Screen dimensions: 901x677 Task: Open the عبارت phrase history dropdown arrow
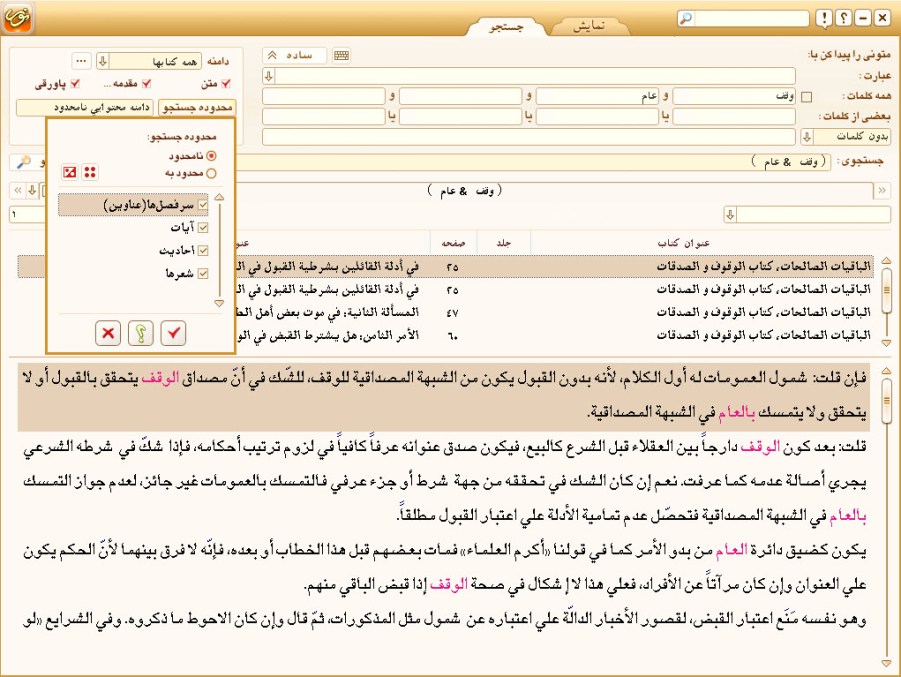point(268,76)
